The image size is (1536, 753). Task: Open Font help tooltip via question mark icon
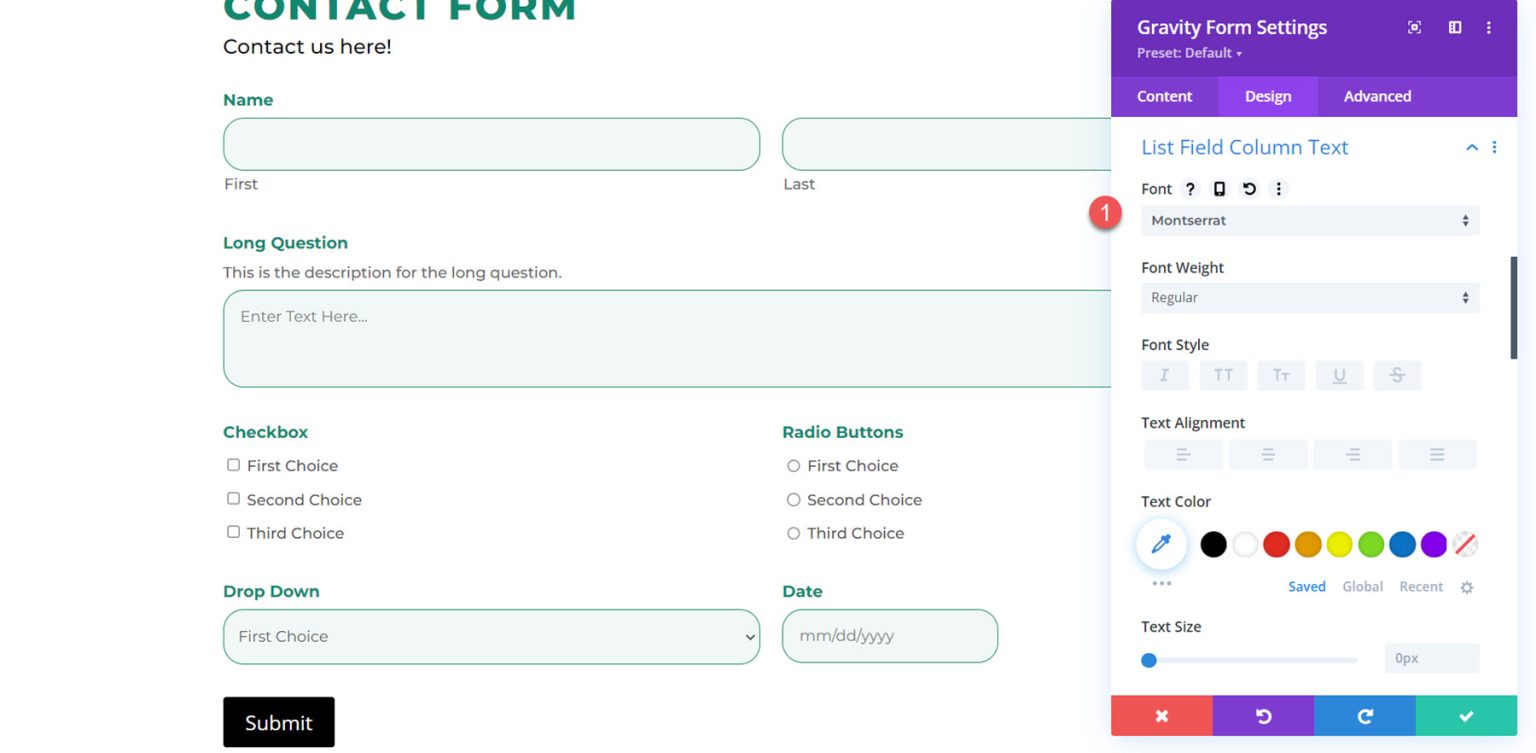[x=1189, y=188]
